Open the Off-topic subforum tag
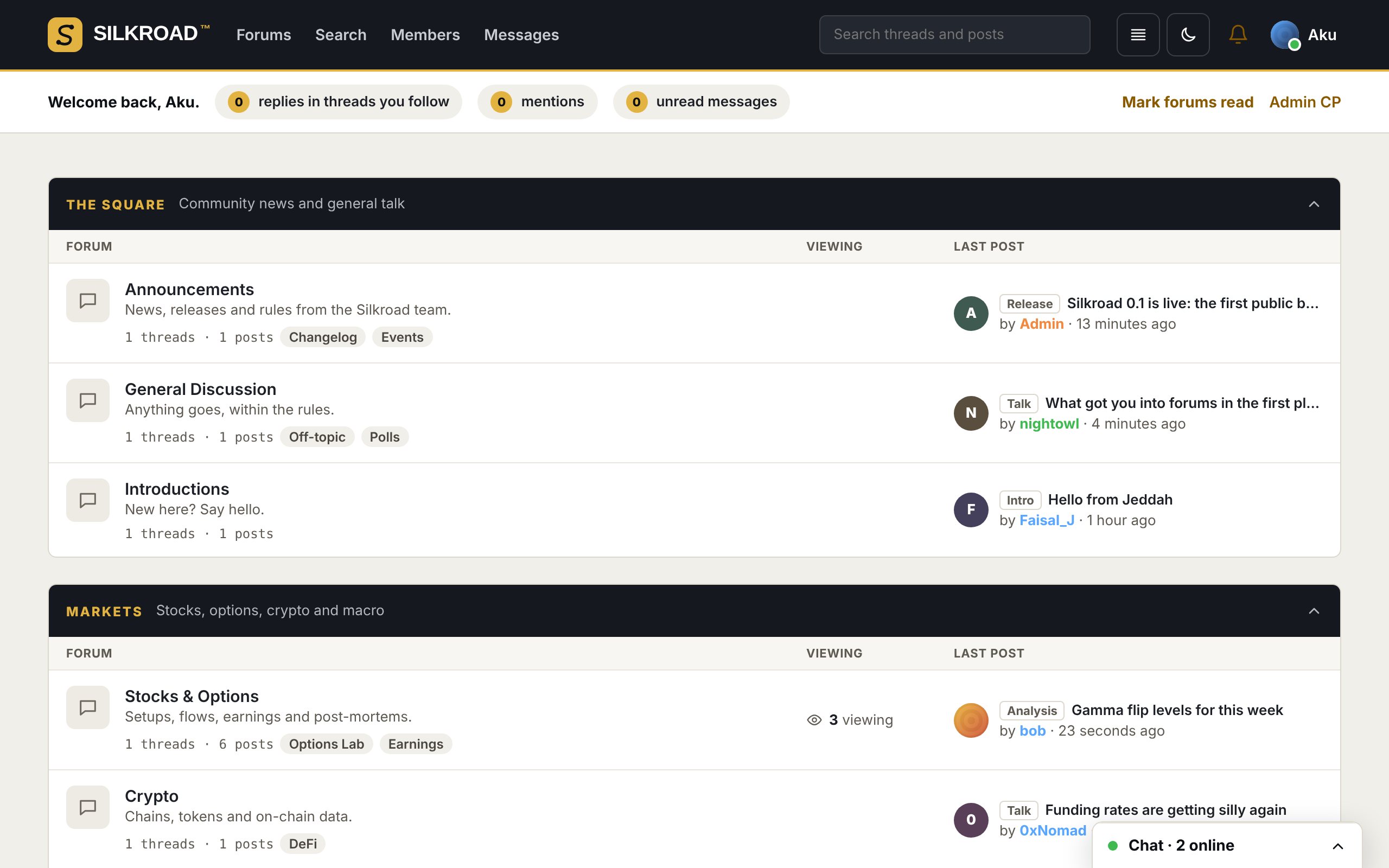The height and width of the screenshot is (868, 1389). [317, 437]
